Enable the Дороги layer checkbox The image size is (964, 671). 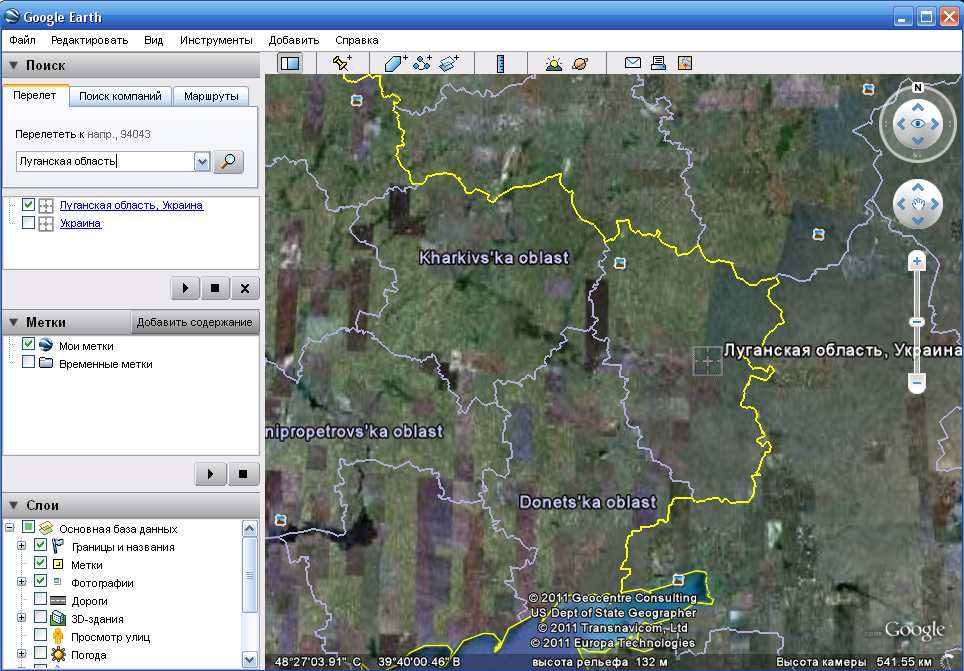coord(41,598)
